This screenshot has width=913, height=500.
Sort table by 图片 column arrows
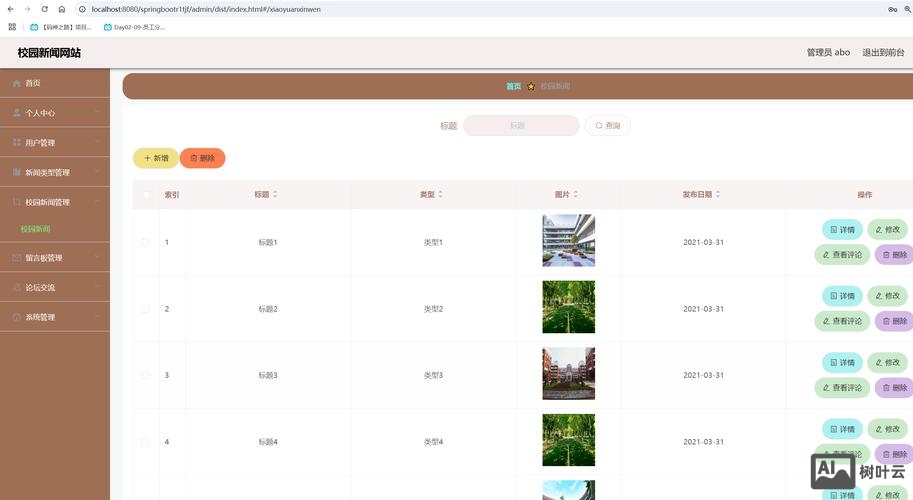point(575,194)
